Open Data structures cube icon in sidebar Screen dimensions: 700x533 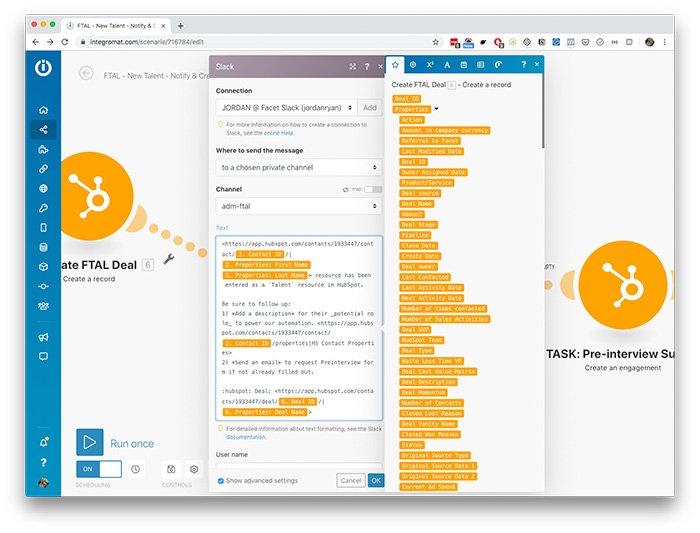tap(43, 267)
